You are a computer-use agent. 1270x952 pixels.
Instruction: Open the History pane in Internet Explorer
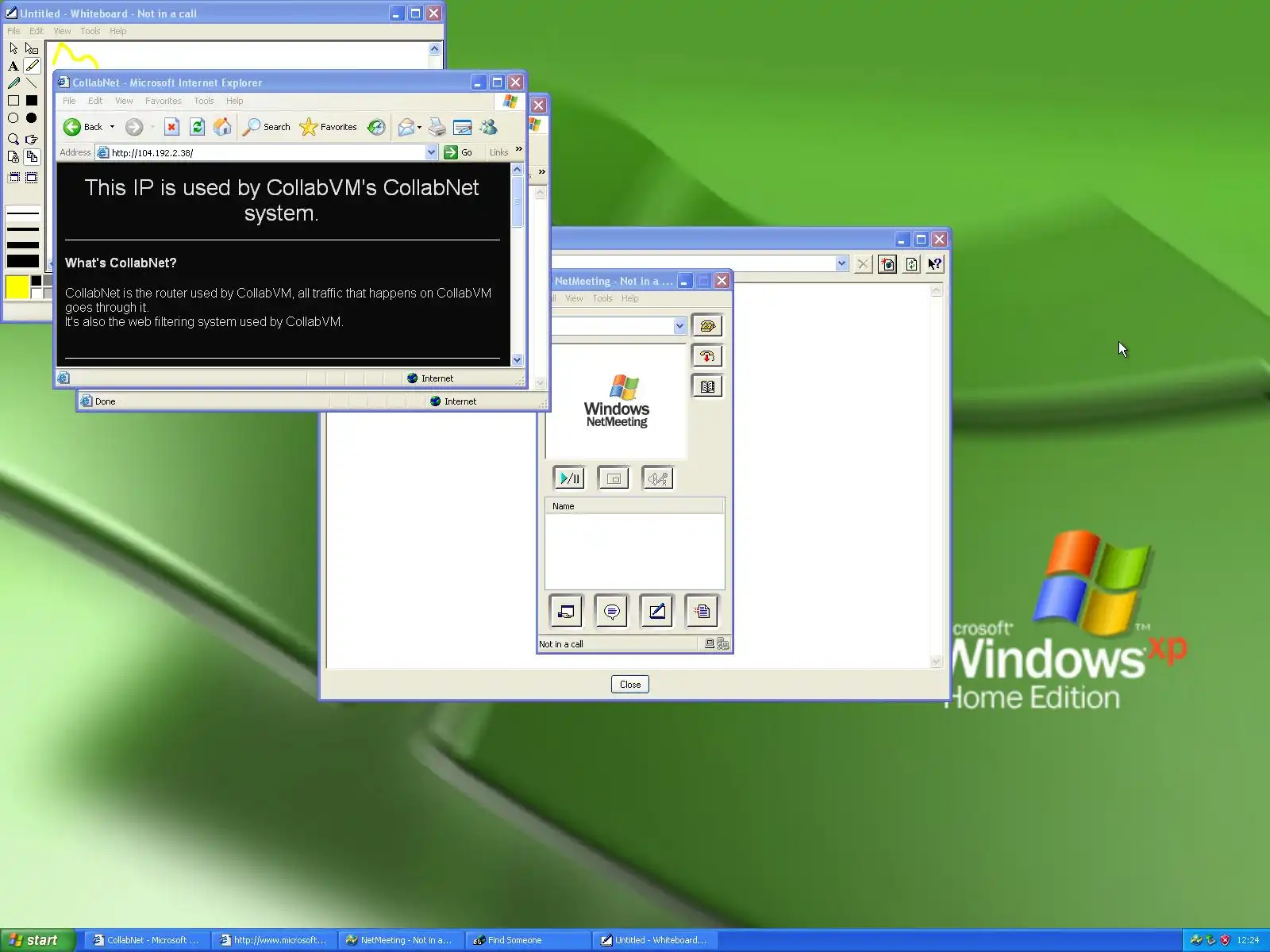pos(376,127)
